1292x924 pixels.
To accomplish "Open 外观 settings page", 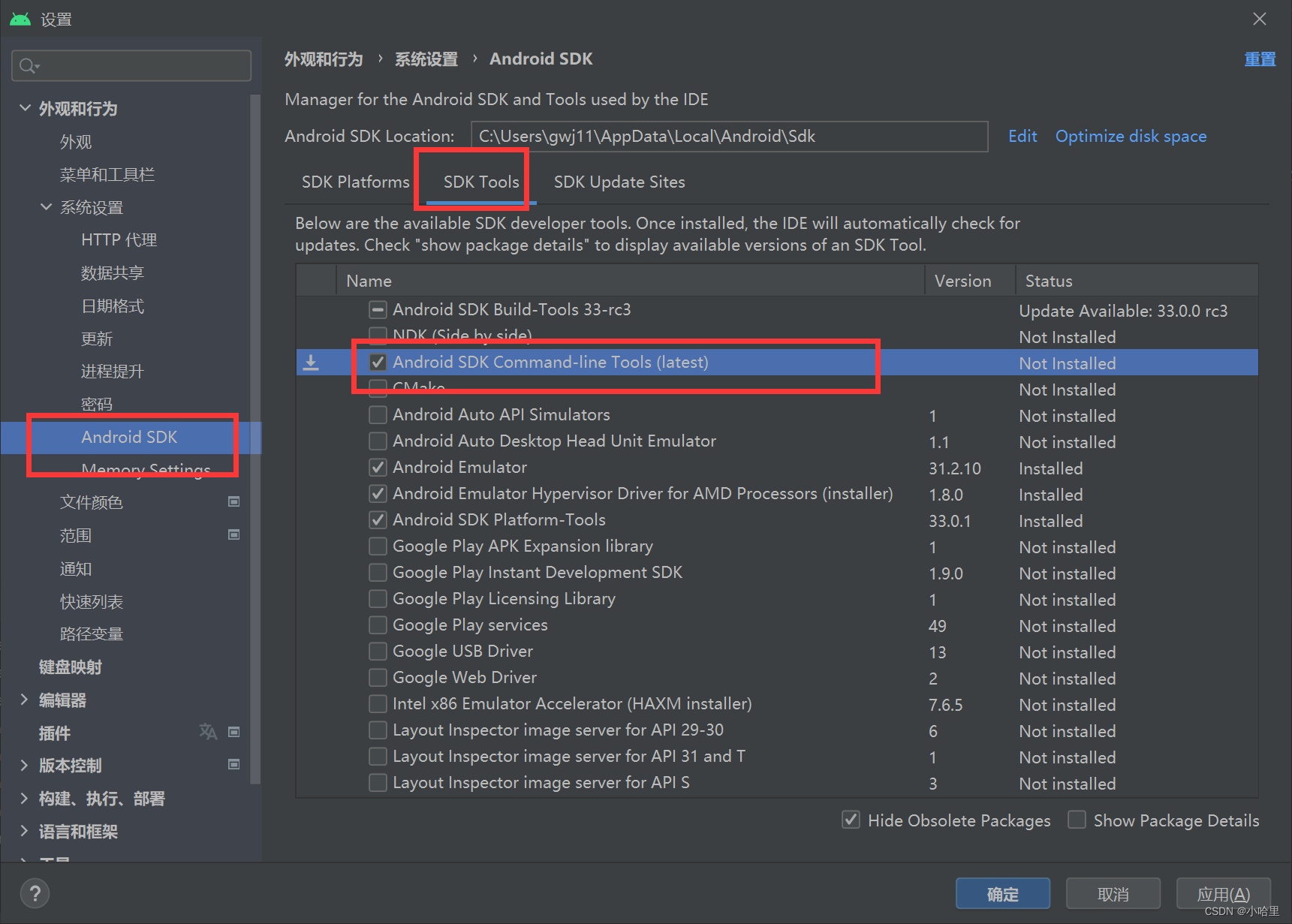I will 76,142.
